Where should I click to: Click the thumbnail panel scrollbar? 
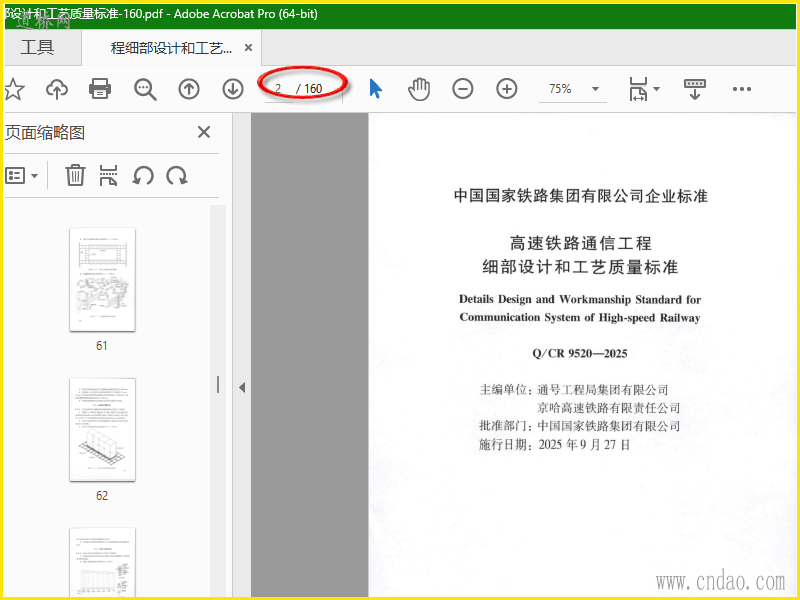[217, 401]
